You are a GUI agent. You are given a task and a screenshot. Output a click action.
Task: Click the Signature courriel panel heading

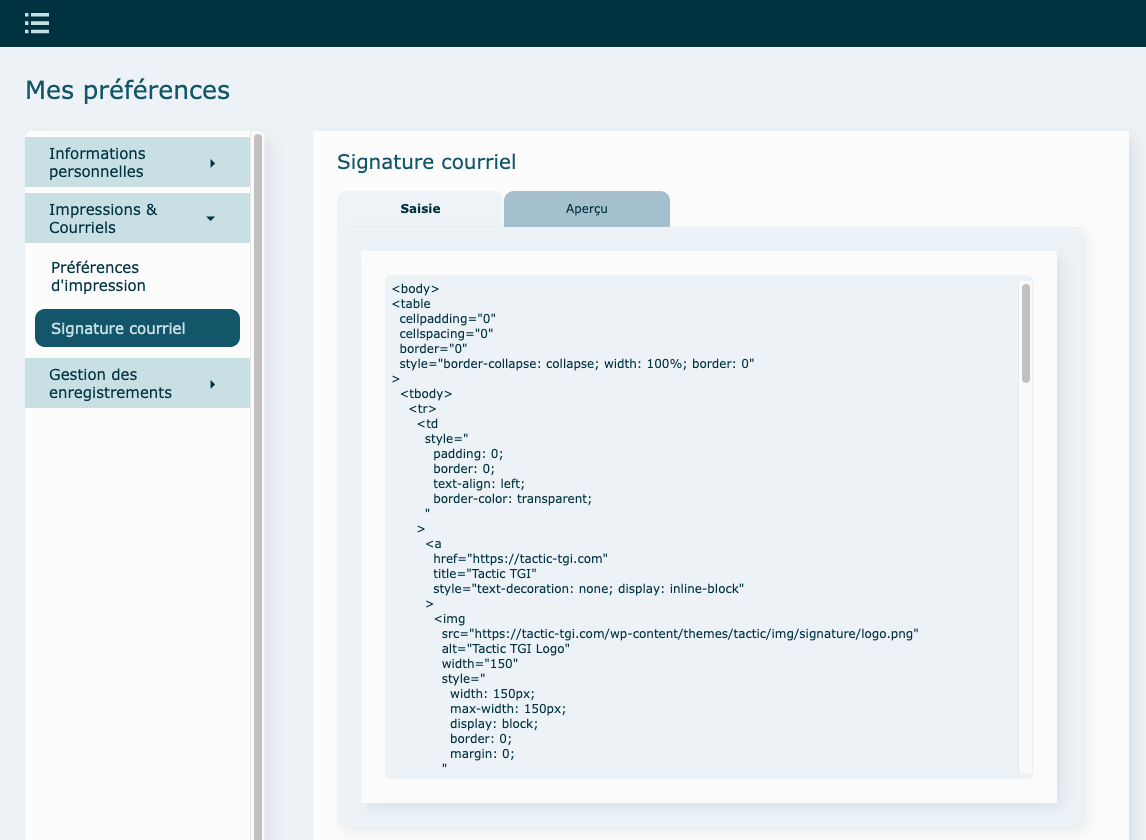pos(426,162)
